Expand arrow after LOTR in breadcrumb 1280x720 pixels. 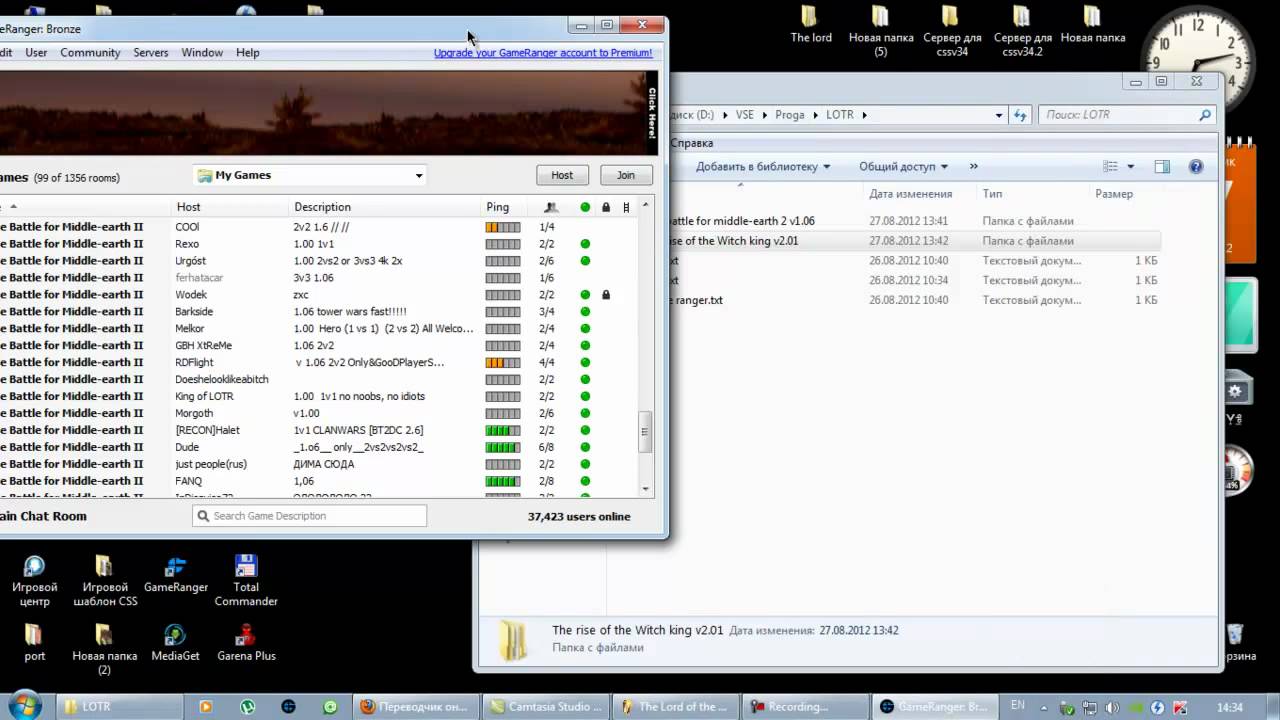[864, 115]
